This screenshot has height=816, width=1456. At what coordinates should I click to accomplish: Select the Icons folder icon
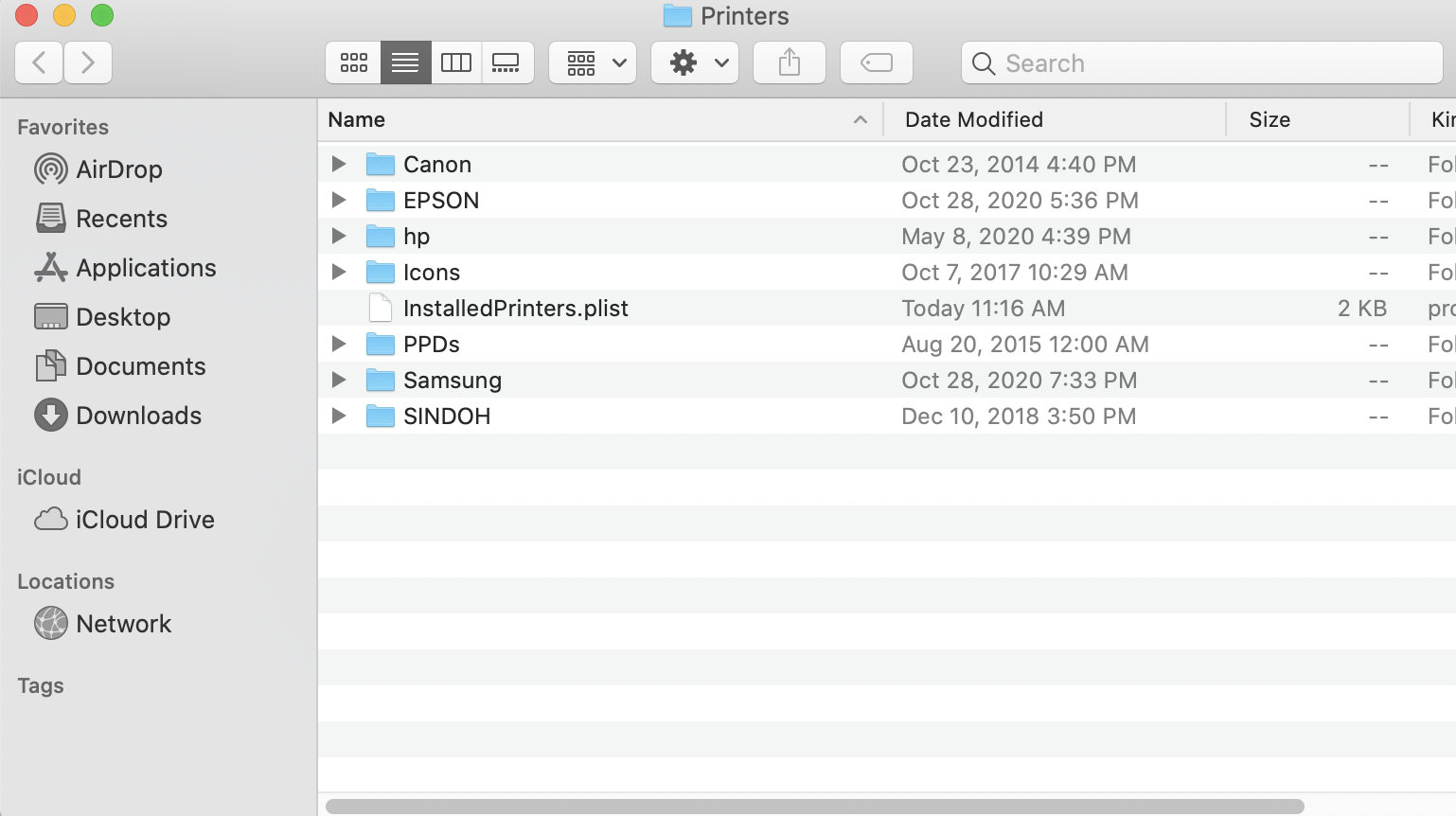[x=381, y=272]
